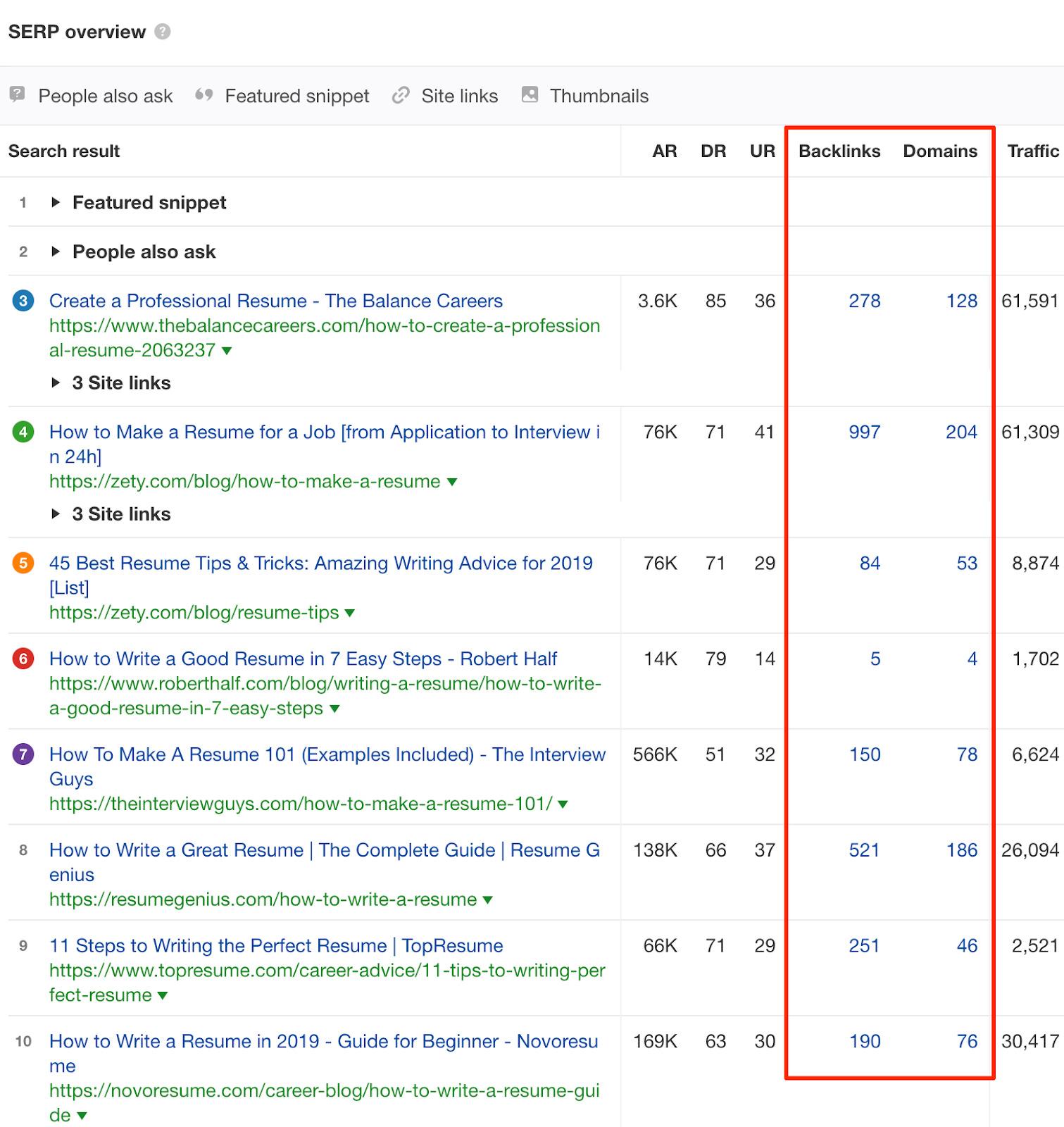
Task: Click the People also ask legend icon
Action: click(18, 95)
